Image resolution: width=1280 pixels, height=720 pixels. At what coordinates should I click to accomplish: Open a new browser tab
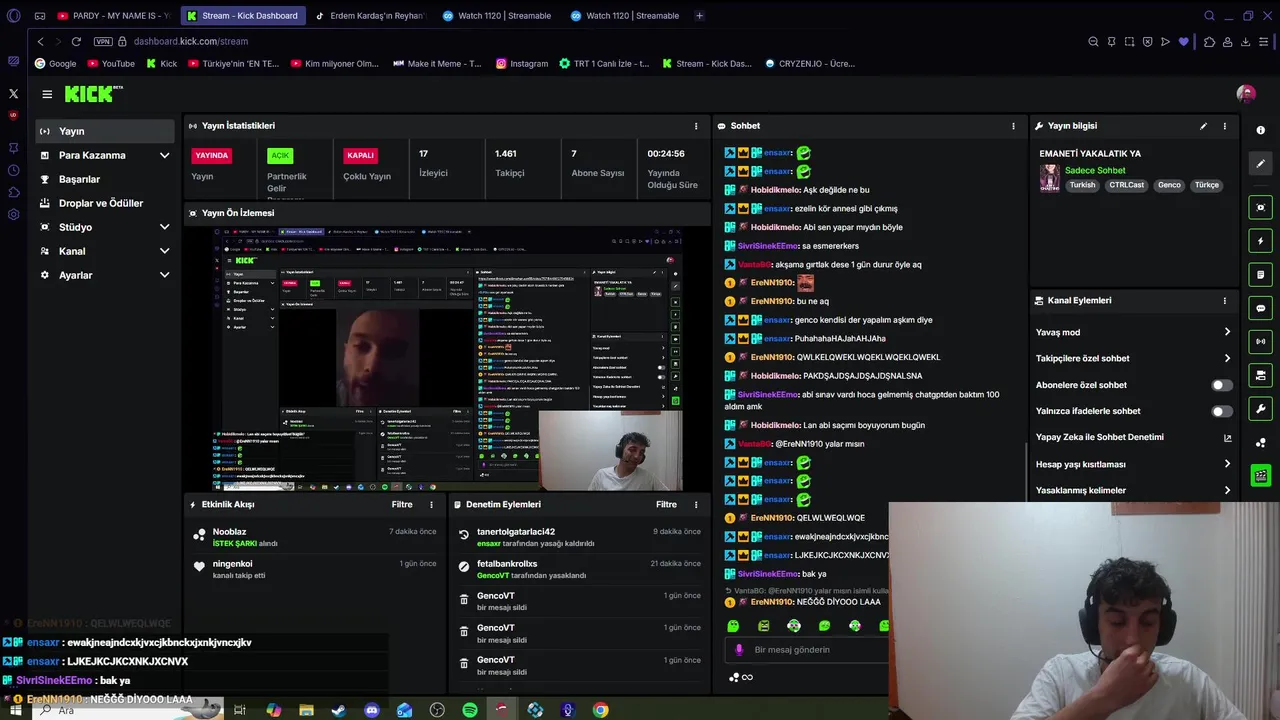(x=699, y=16)
